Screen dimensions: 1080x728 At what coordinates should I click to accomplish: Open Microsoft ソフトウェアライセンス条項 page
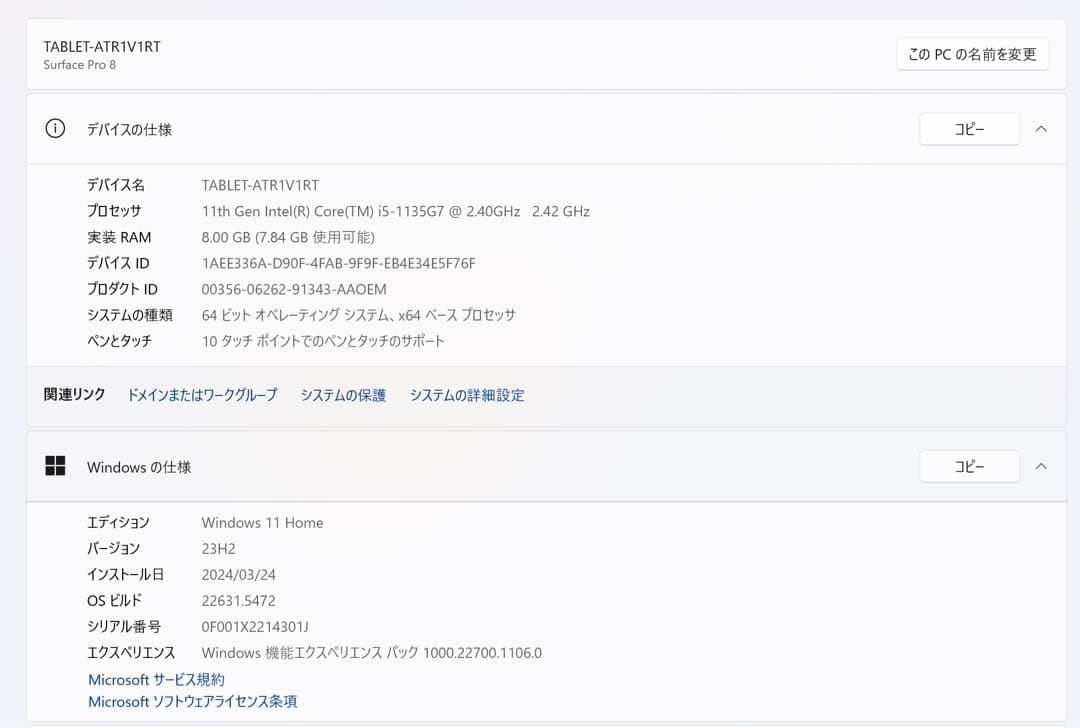click(192, 701)
